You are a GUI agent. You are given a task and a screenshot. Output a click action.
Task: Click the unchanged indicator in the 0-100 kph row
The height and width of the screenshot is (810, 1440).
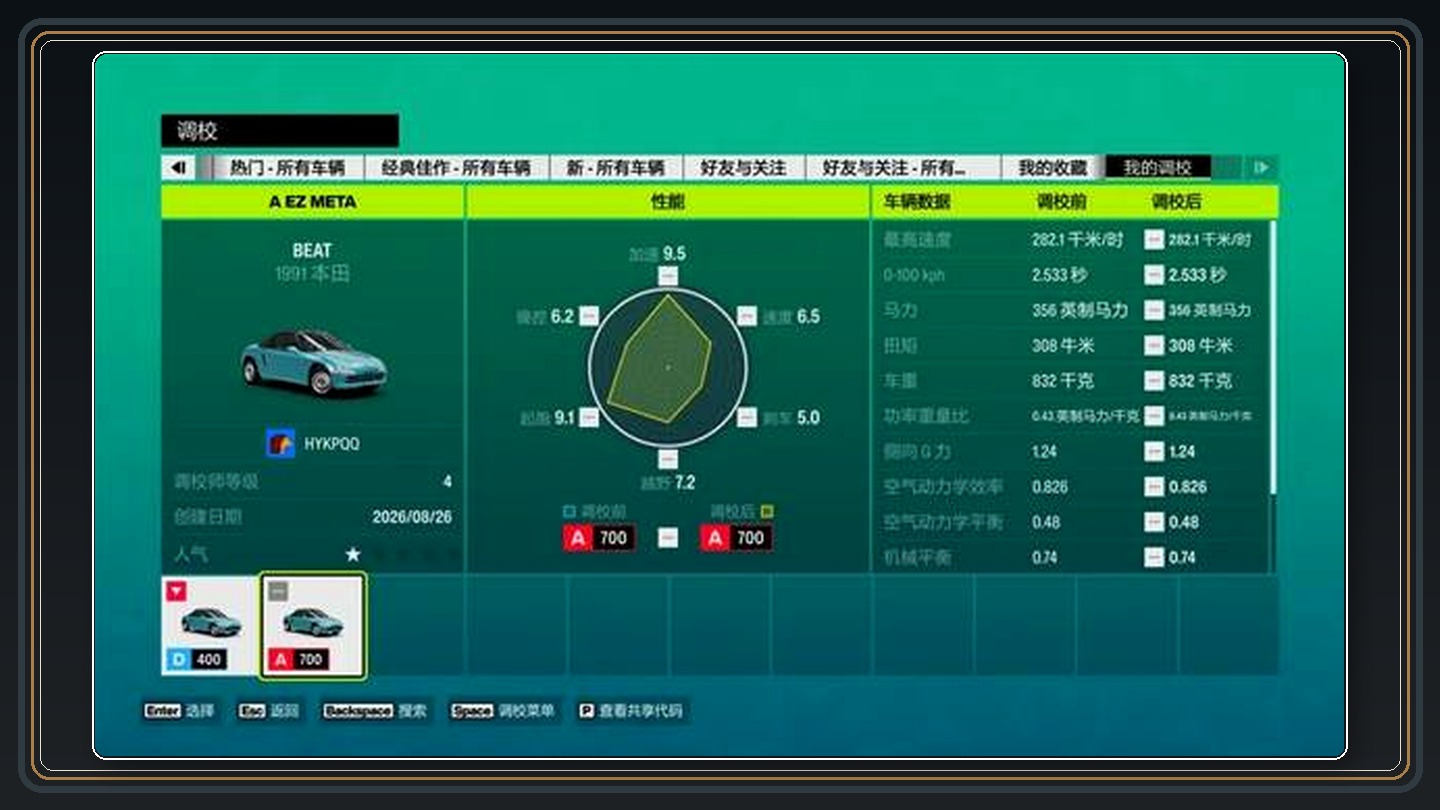click(1154, 275)
